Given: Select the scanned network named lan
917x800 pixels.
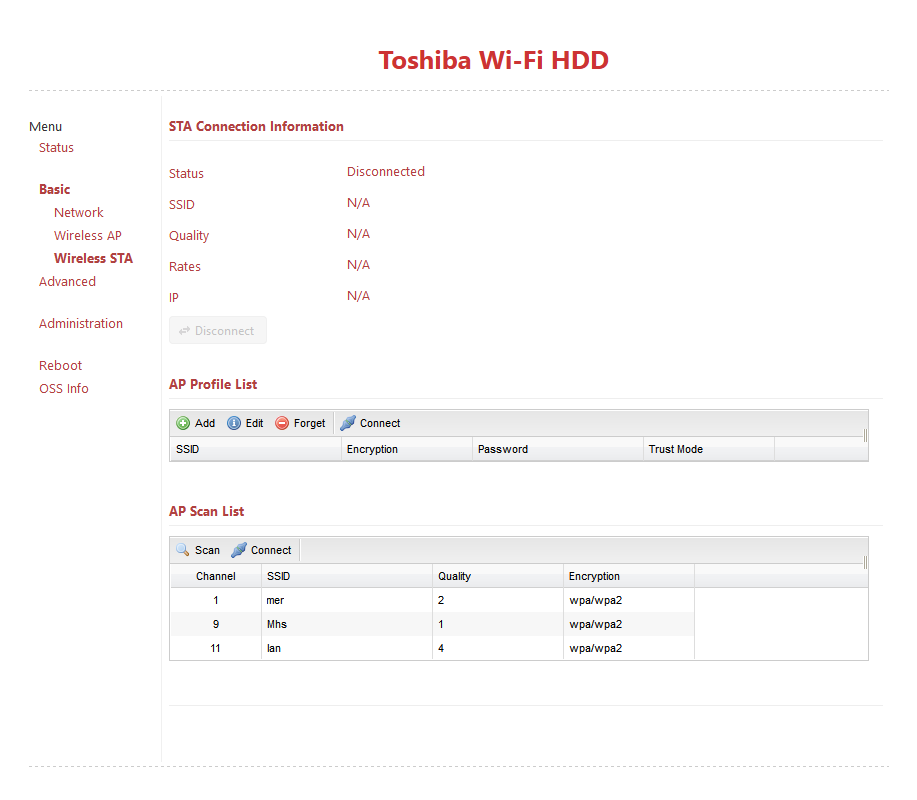Looking at the screenshot, I should pos(274,648).
